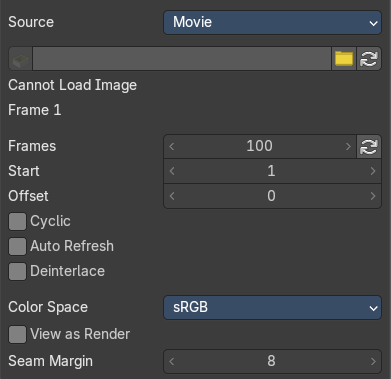Decrease Seam Margin with left arrow
The width and height of the screenshot is (391, 379).
click(172, 361)
